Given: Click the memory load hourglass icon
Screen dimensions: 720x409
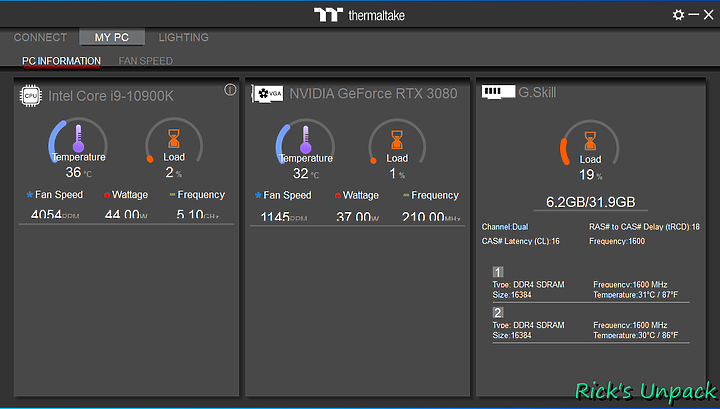Looking at the screenshot, I should [x=590, y=141].
